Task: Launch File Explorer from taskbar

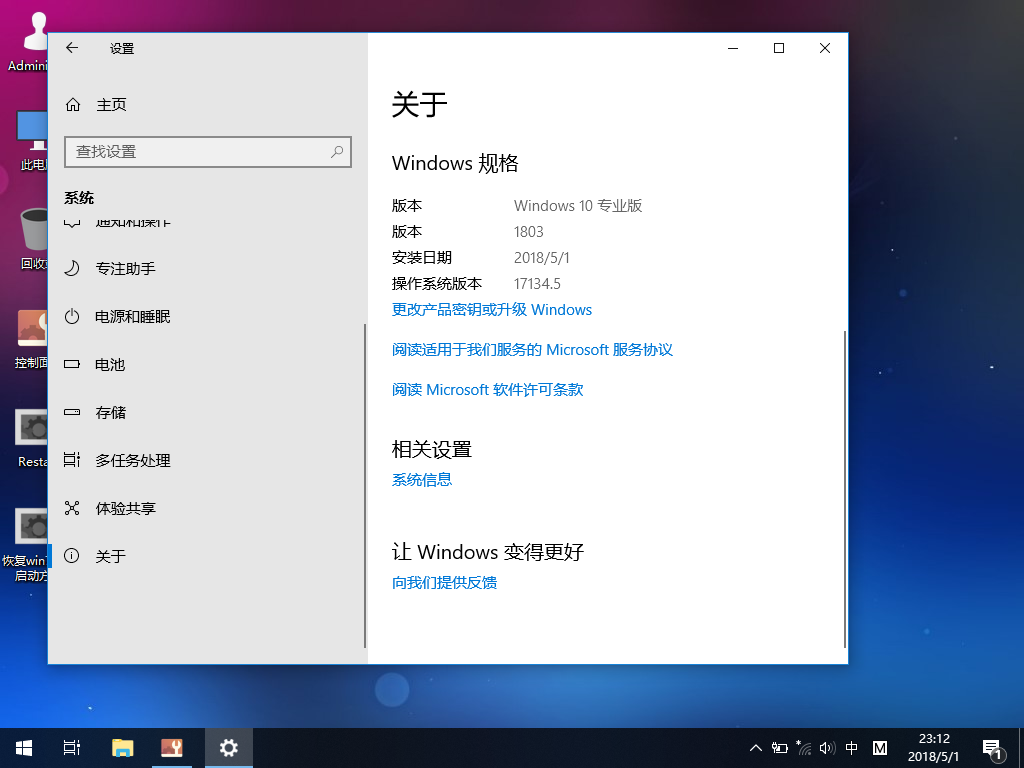Action: click(x=122, y=748)
